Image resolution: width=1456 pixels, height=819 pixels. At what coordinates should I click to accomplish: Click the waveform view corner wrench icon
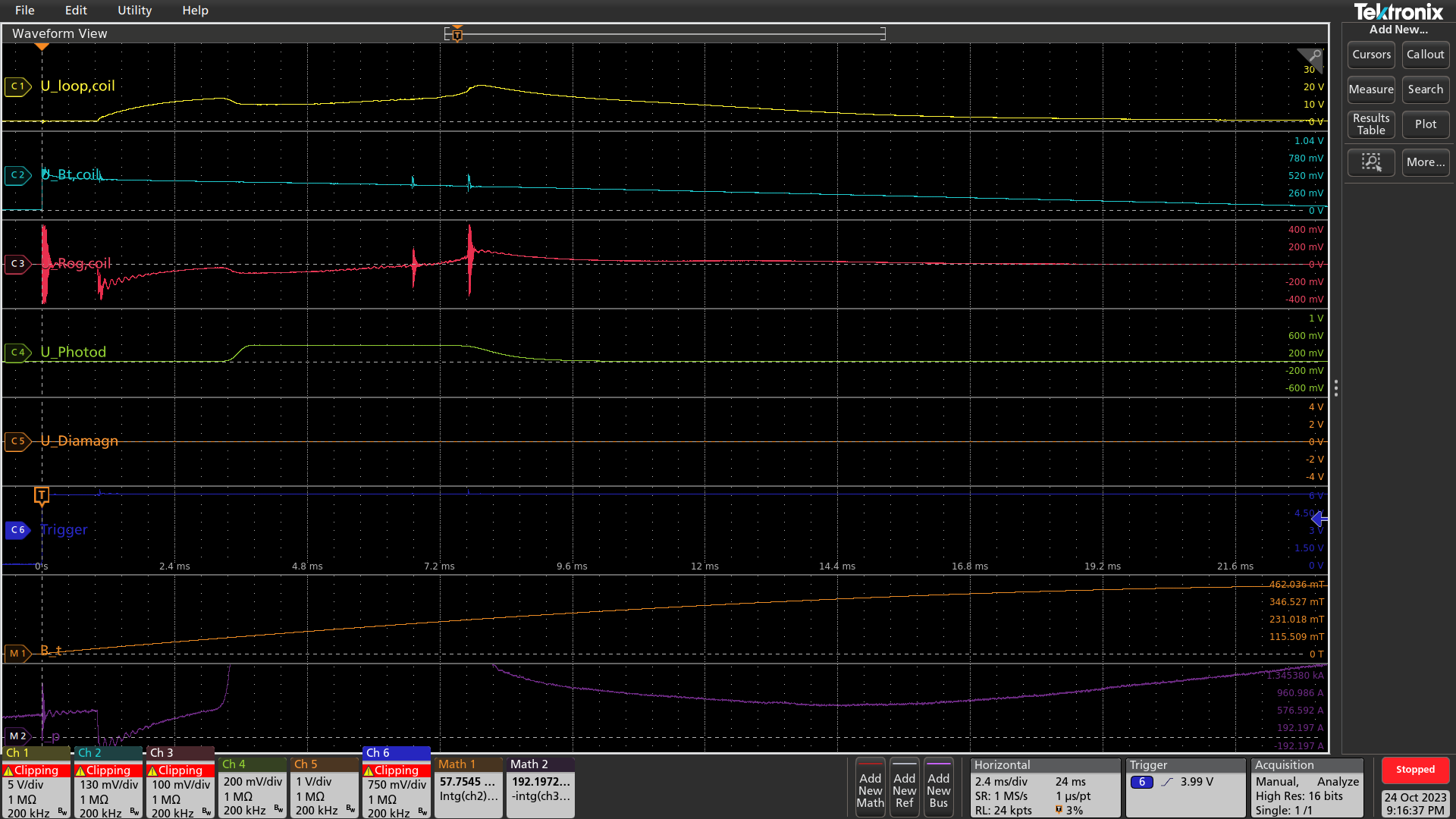[x=1313, y=57]
